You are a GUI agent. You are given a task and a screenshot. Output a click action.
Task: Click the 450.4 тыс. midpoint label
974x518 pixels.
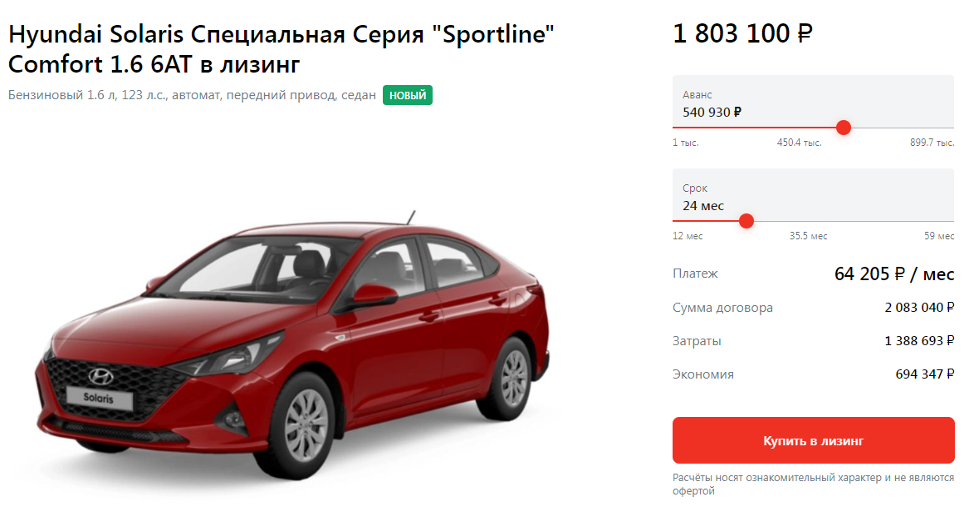[799, 143]
